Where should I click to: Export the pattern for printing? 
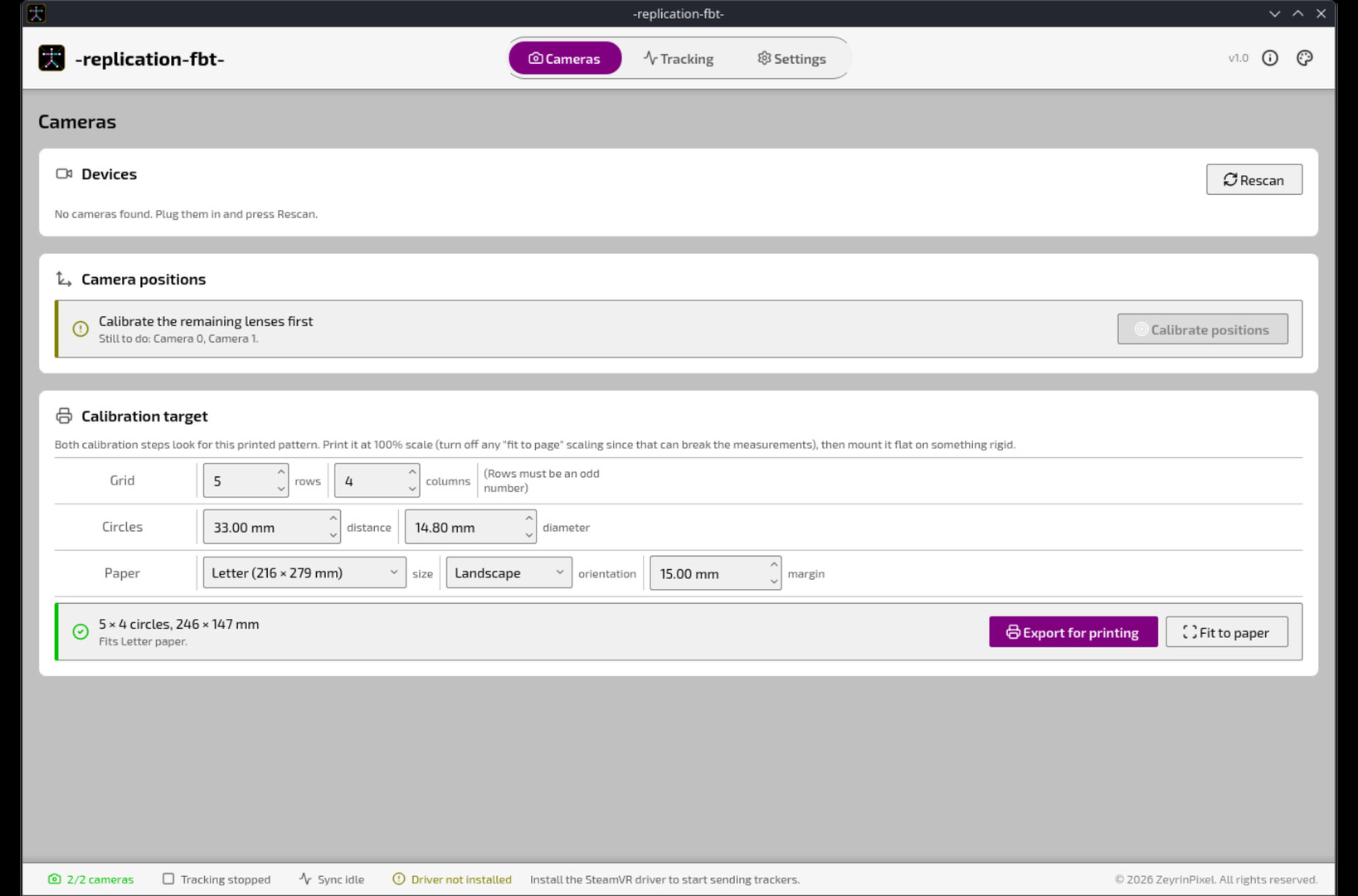[1073, 632]
